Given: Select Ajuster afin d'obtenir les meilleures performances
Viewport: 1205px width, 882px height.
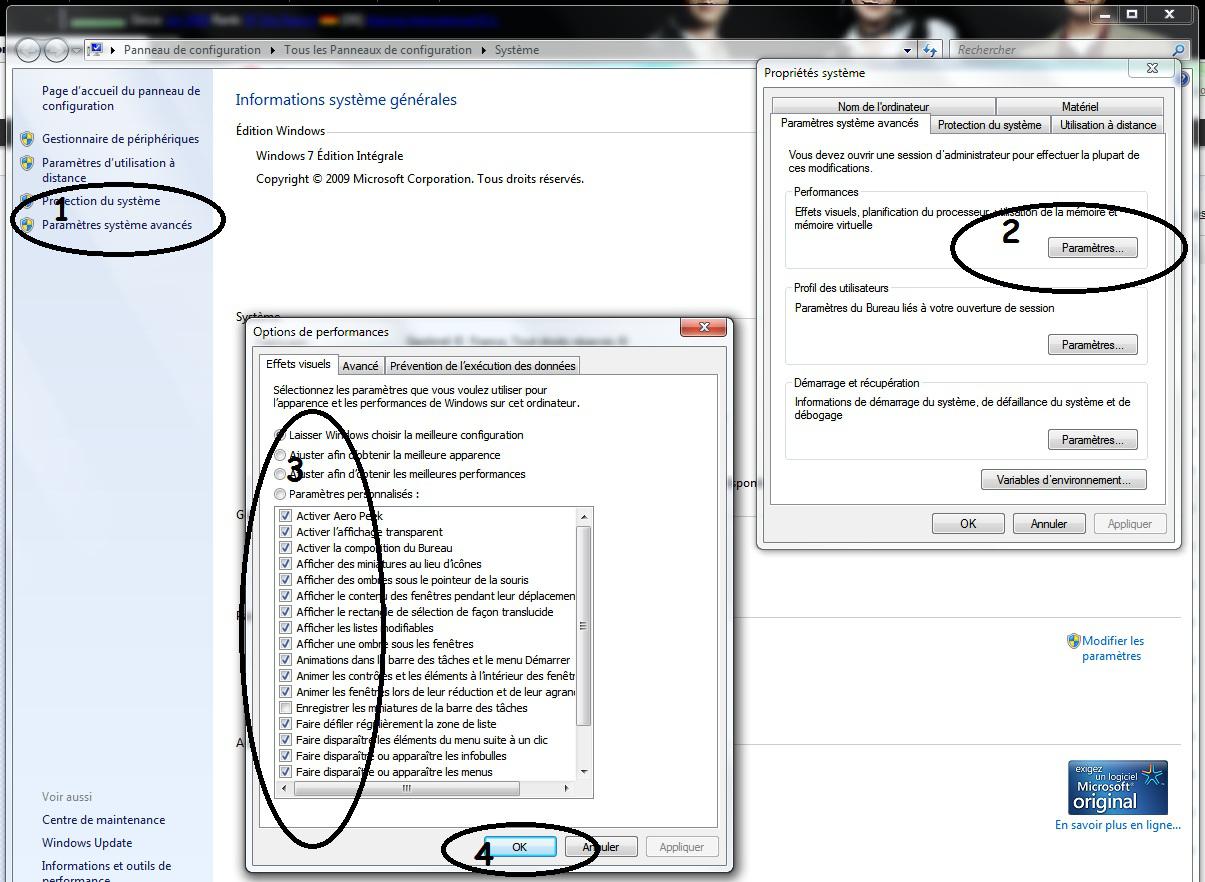Looking at the screenshot, I should point(280,474).
